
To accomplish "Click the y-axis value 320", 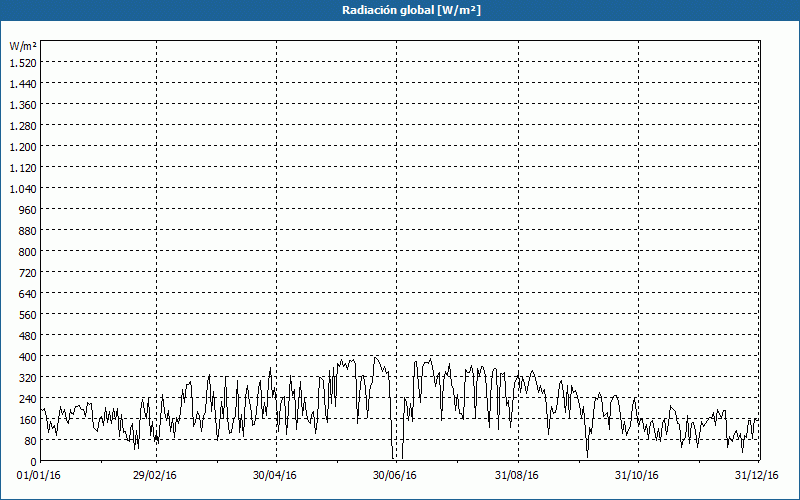I will pos(28,379).
